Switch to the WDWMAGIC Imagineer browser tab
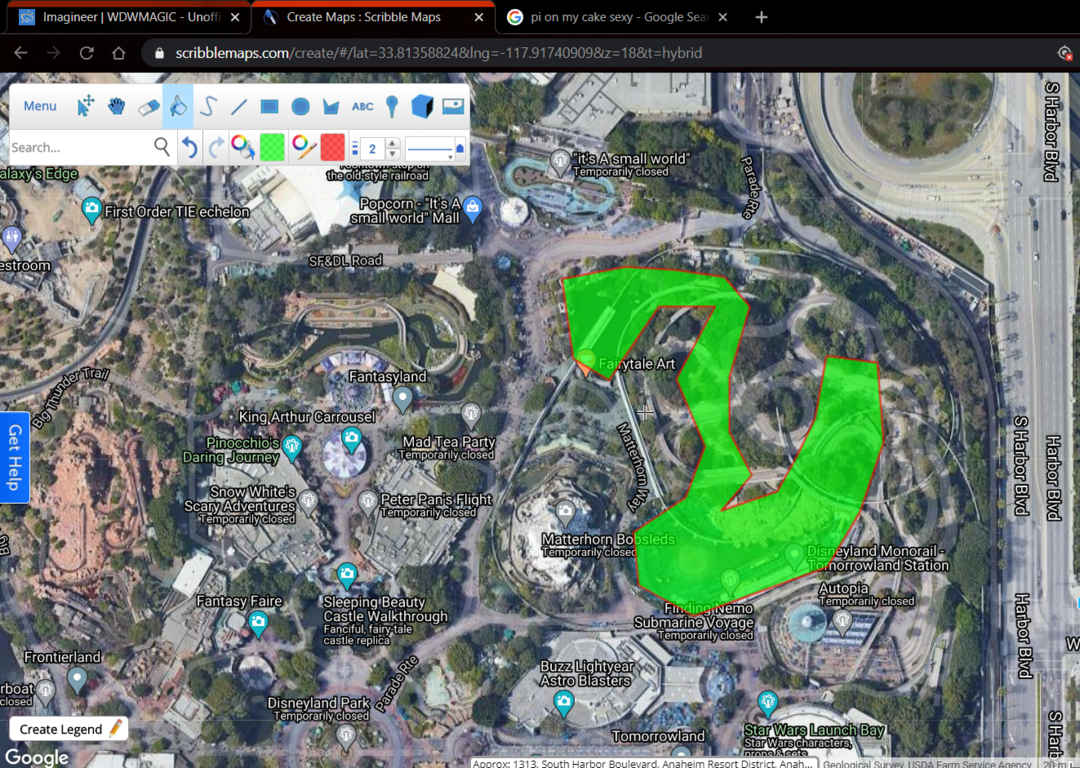The height and width of the screenshot is (768, 1080). [123, 17]
